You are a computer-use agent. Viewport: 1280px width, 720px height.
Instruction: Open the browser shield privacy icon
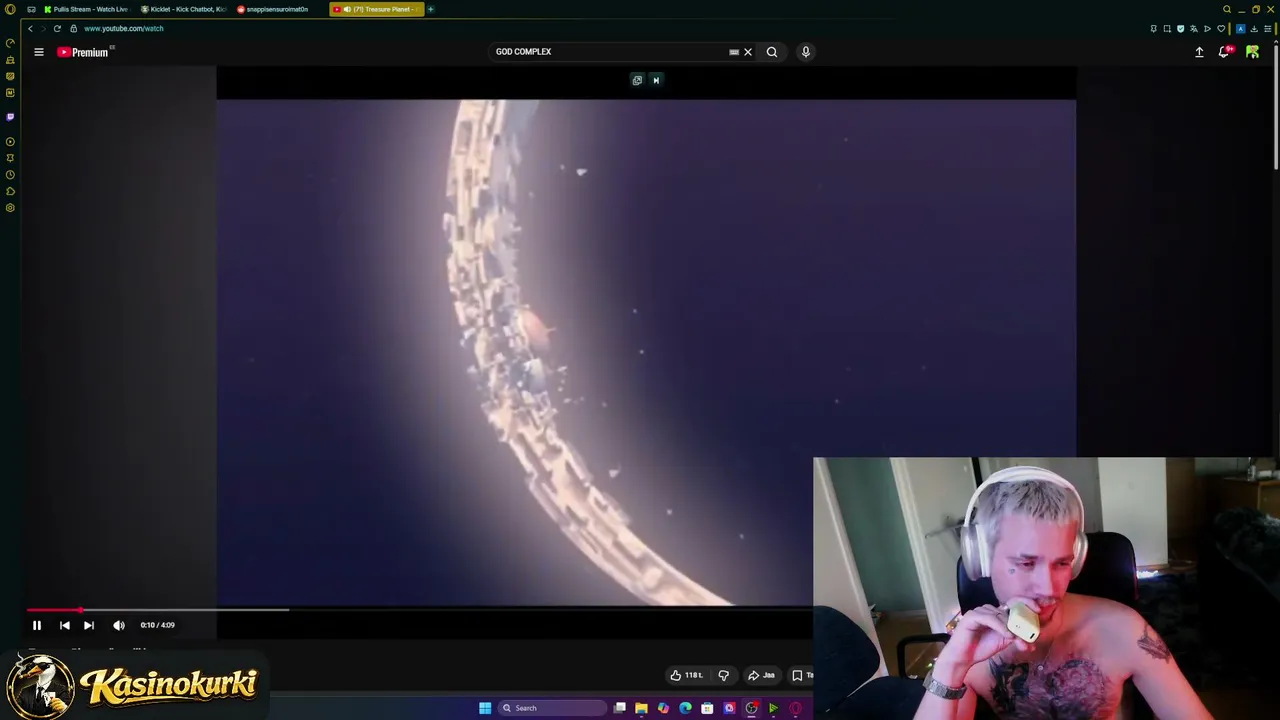coord(1181,29)
